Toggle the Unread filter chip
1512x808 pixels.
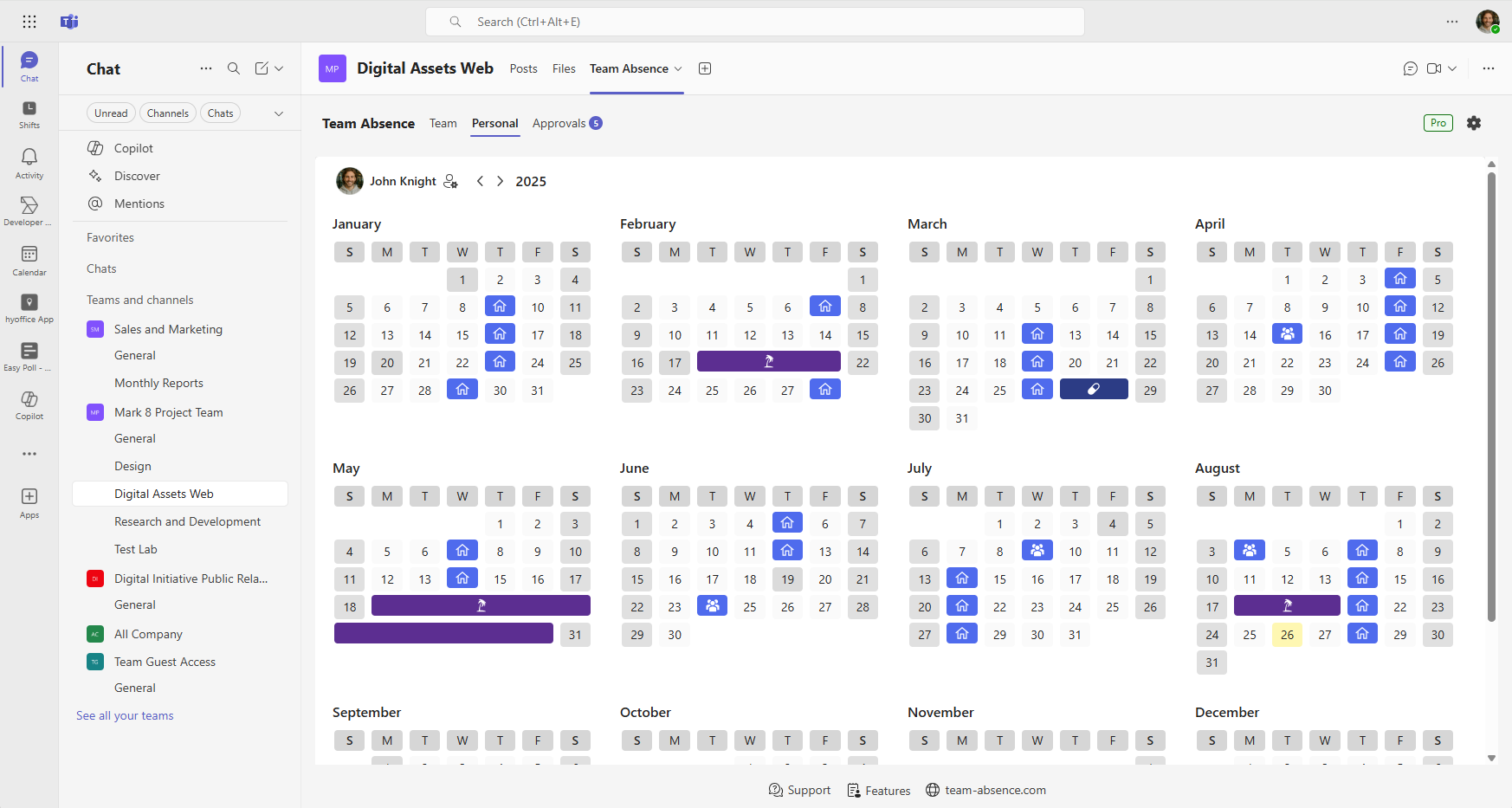coord(111,113)
